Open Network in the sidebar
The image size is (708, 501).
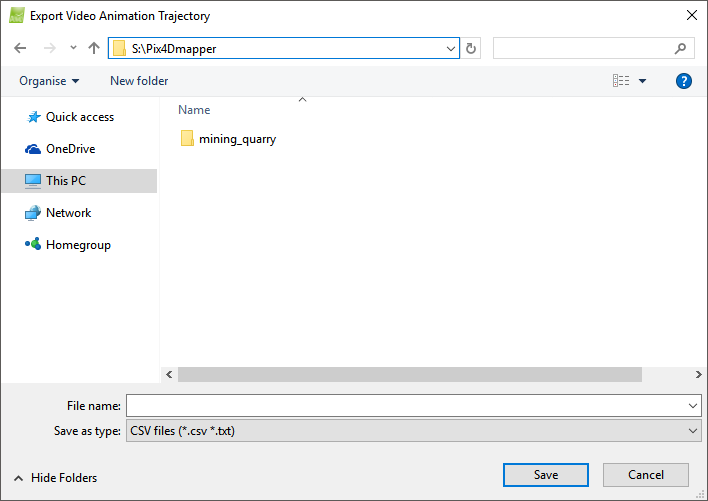point(68,213)
